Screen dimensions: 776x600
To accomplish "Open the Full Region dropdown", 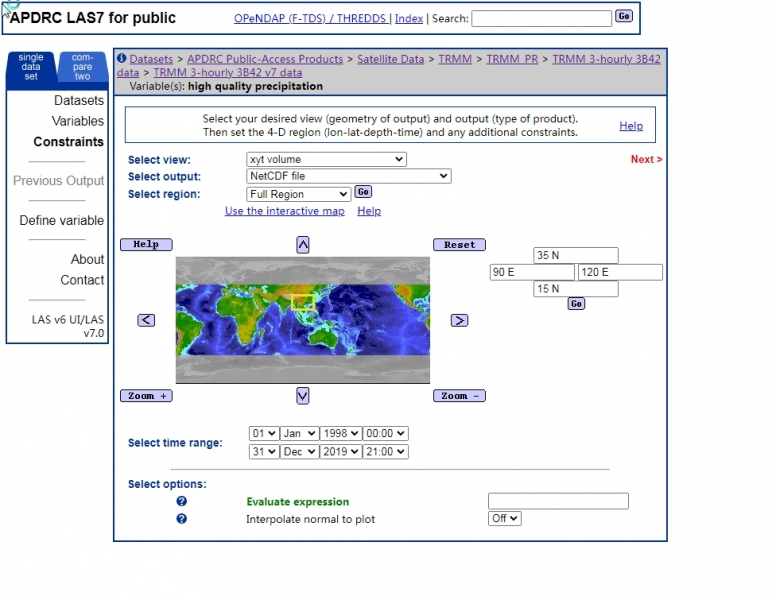I will 298,194.
